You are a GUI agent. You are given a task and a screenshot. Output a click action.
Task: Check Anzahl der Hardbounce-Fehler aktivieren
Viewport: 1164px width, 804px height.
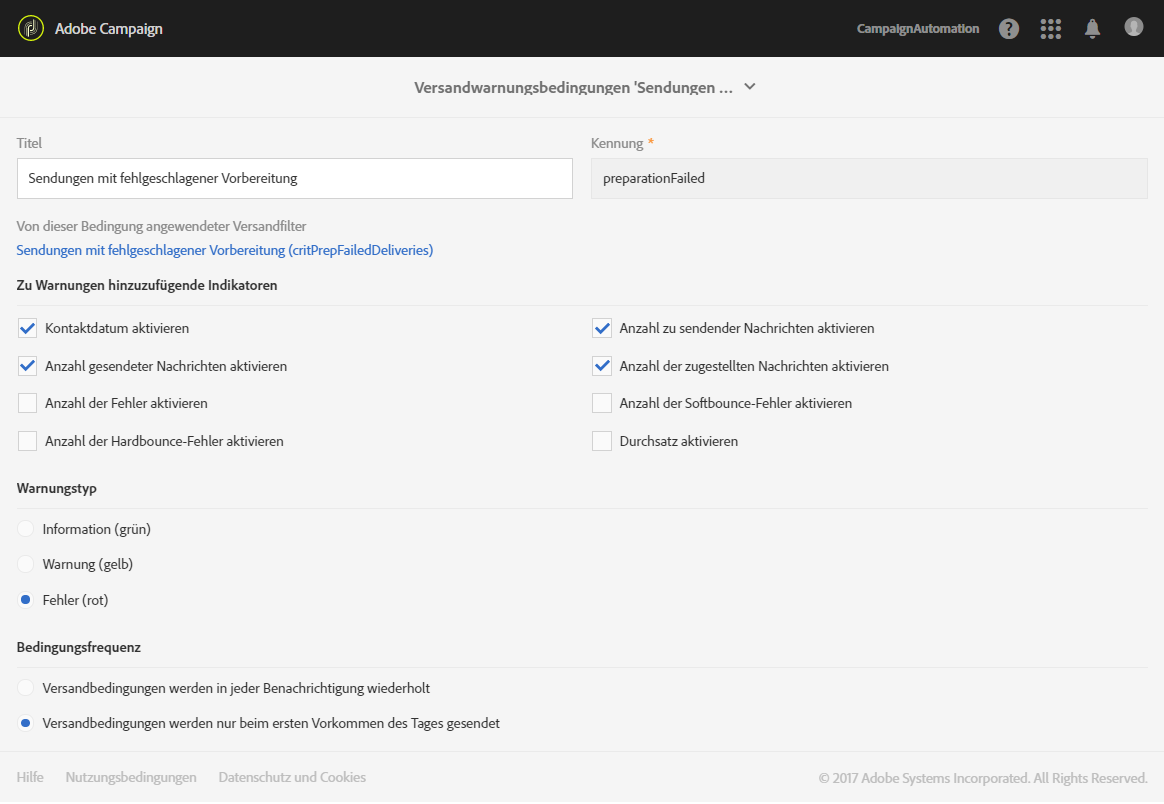(27, 441)
